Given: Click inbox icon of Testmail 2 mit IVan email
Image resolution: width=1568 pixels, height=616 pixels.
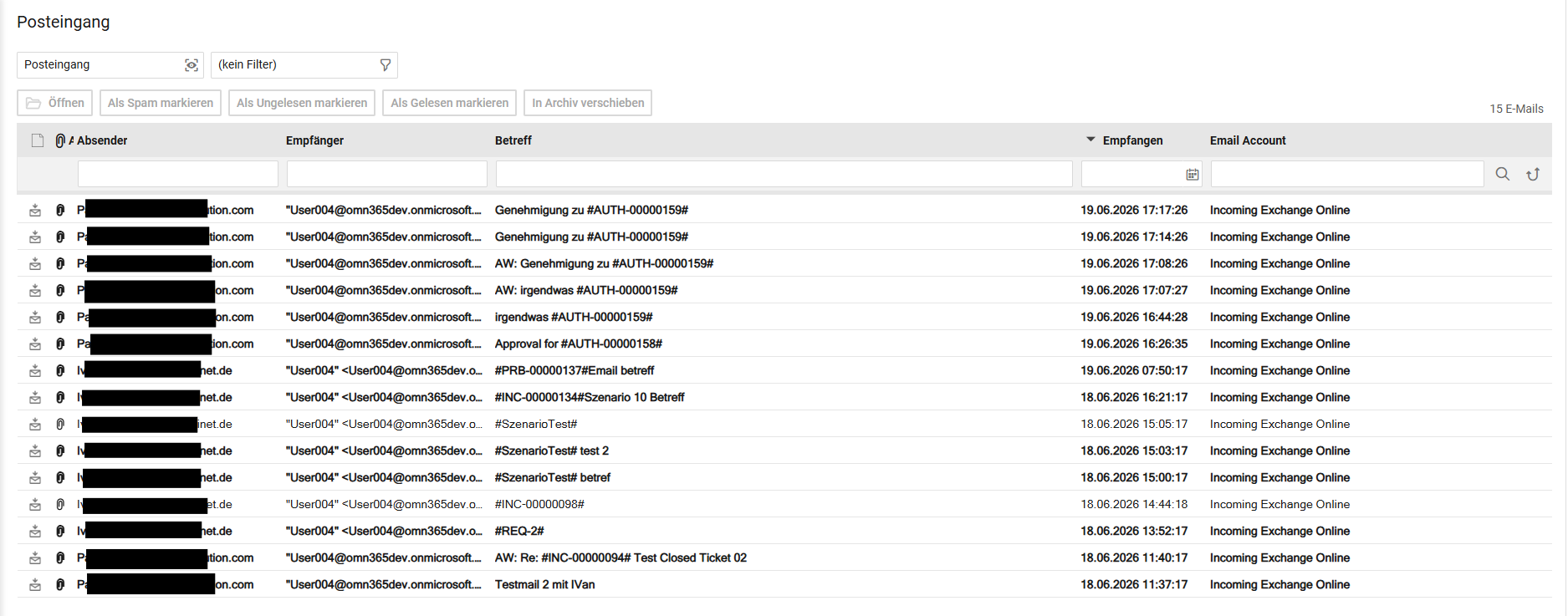Looking at the screenshot, I should pos(35,584).
